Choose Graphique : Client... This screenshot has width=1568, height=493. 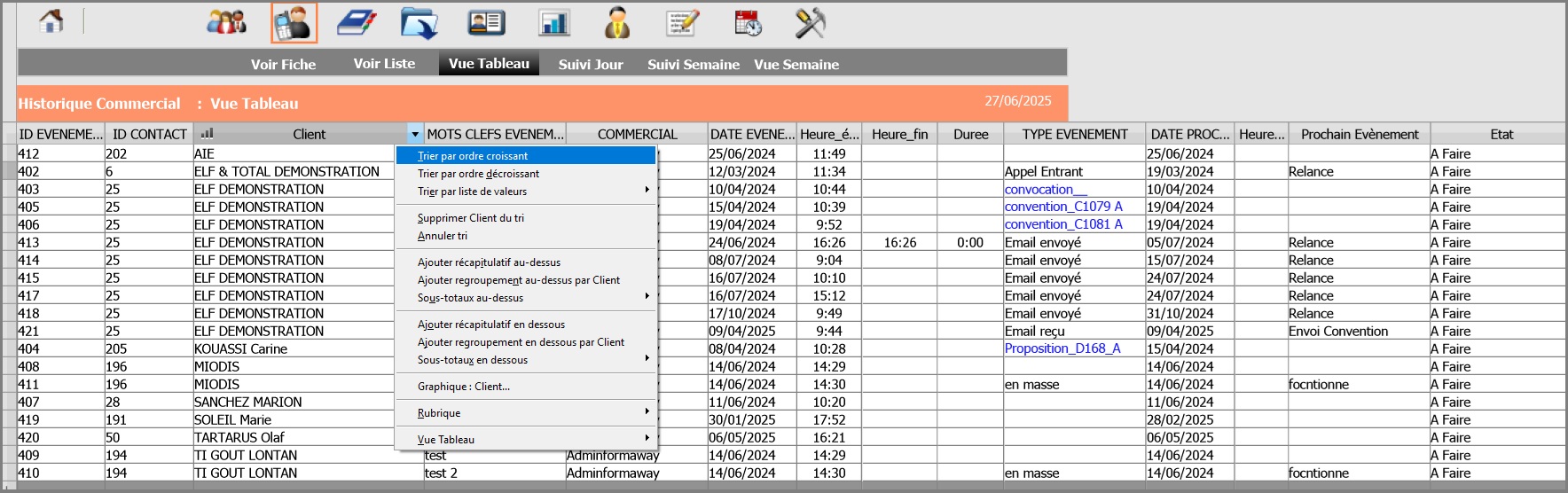526,387
